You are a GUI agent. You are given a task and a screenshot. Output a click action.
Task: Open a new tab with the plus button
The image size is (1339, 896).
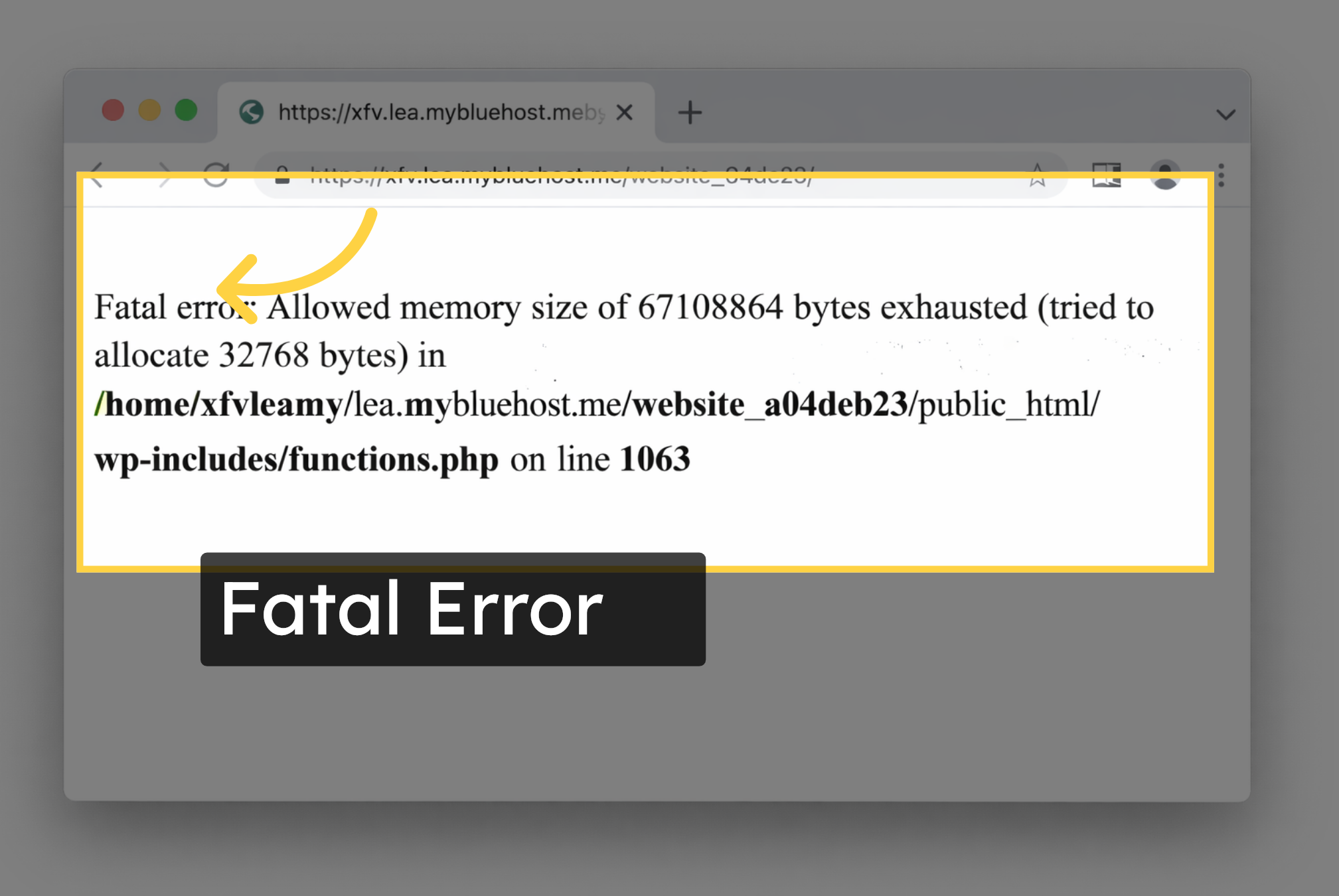point(689,112)
